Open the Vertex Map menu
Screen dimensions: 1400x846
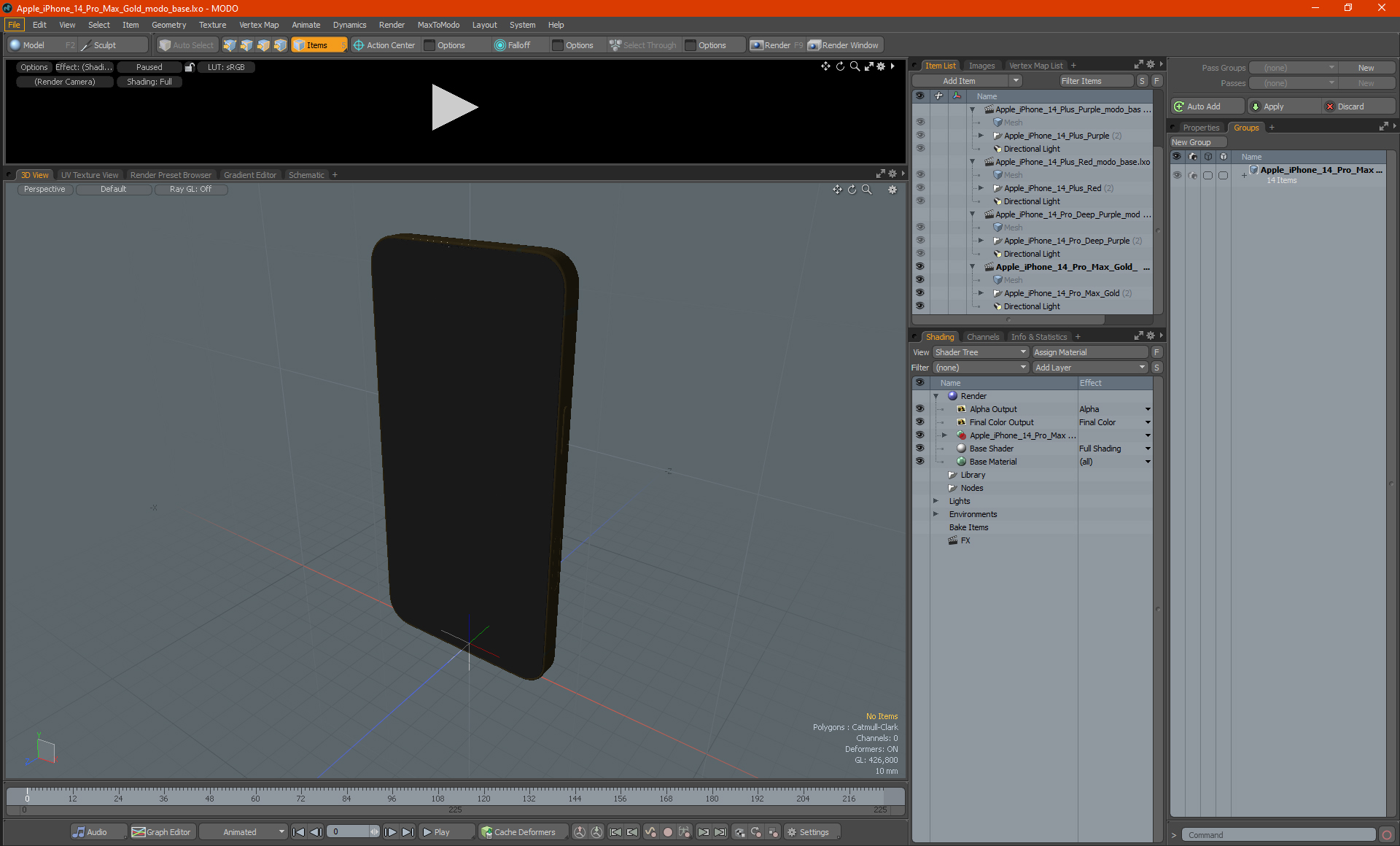pyautogui.click(x=258, y=25)
